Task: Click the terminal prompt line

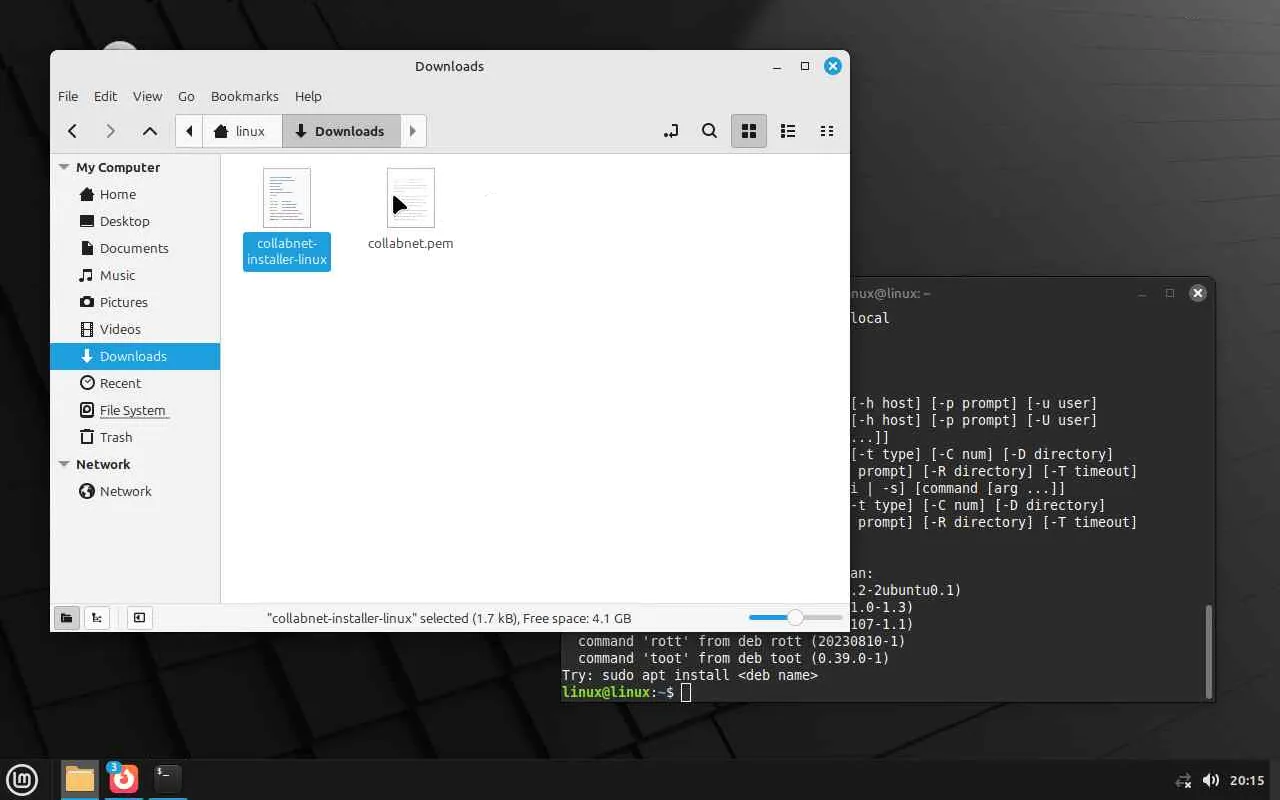Action: pyautogui.click(x=626, y=692)
